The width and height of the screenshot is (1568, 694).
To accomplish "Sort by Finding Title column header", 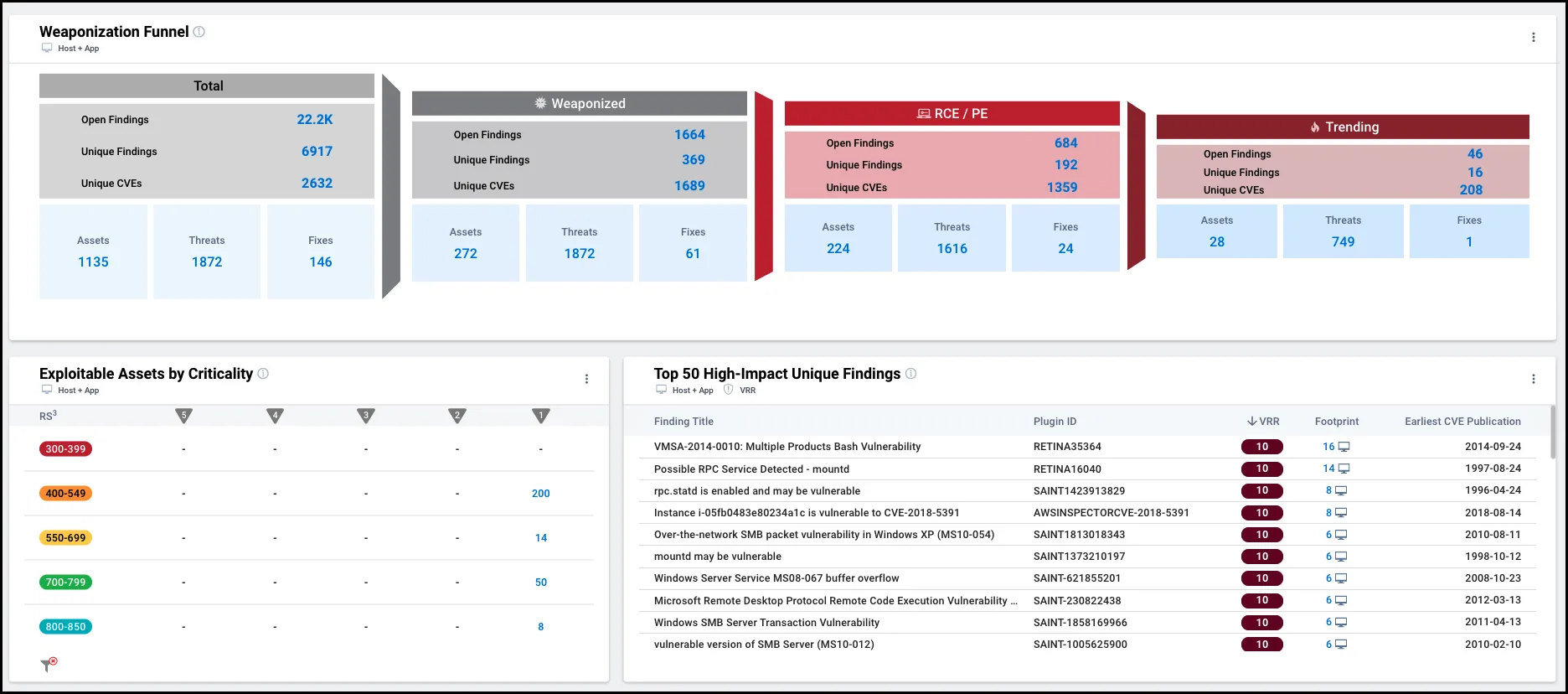I will [683, 422].
